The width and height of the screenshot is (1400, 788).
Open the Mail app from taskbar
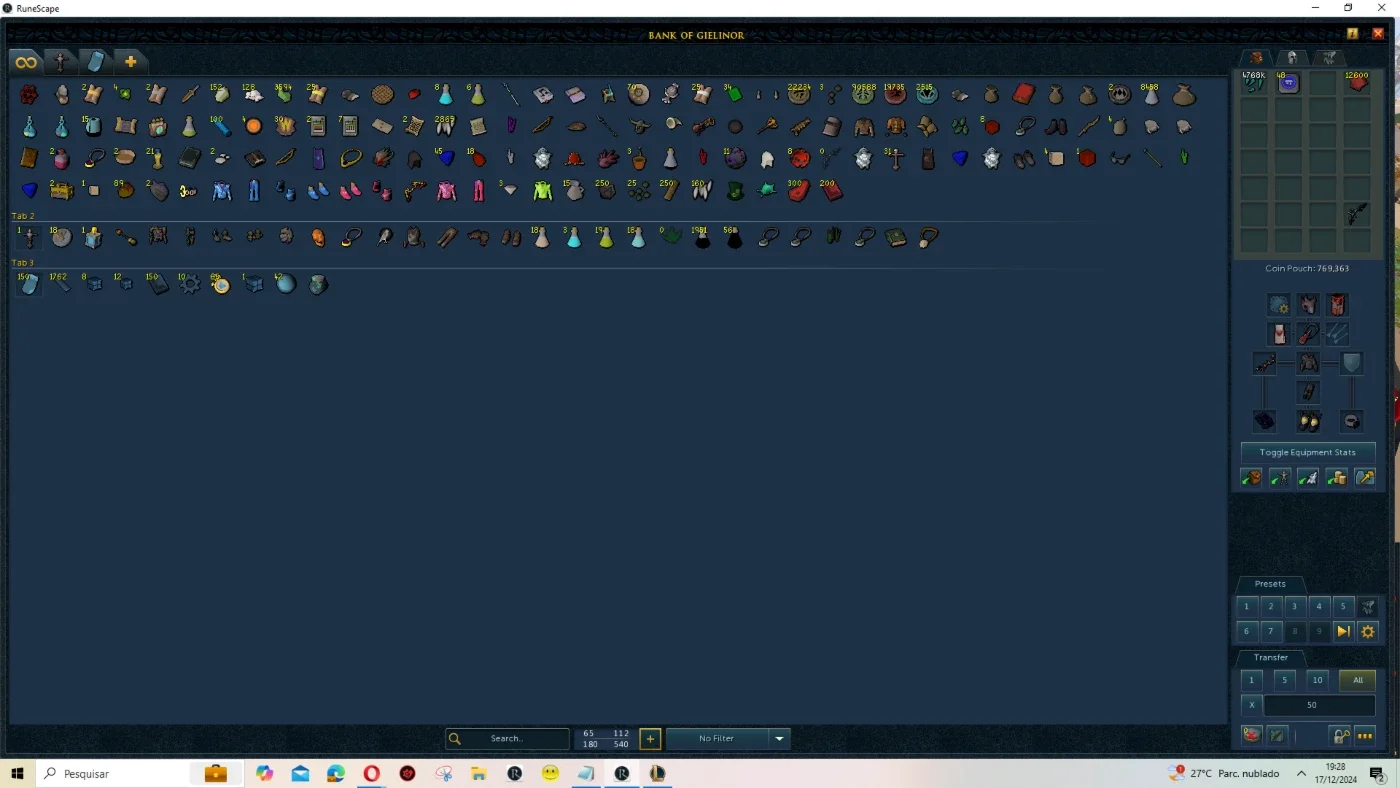pyautogui.click(x=300, y=773)
